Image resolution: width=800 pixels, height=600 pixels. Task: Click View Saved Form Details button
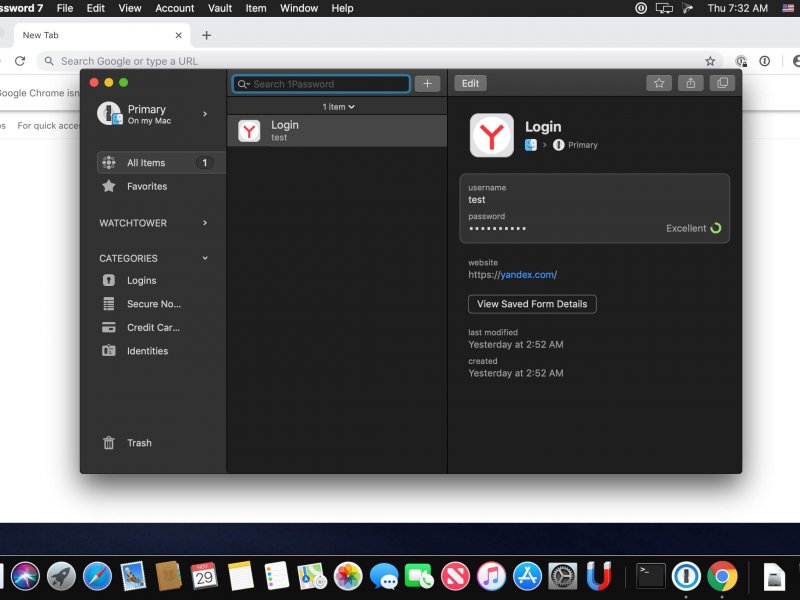click(532, 304)
